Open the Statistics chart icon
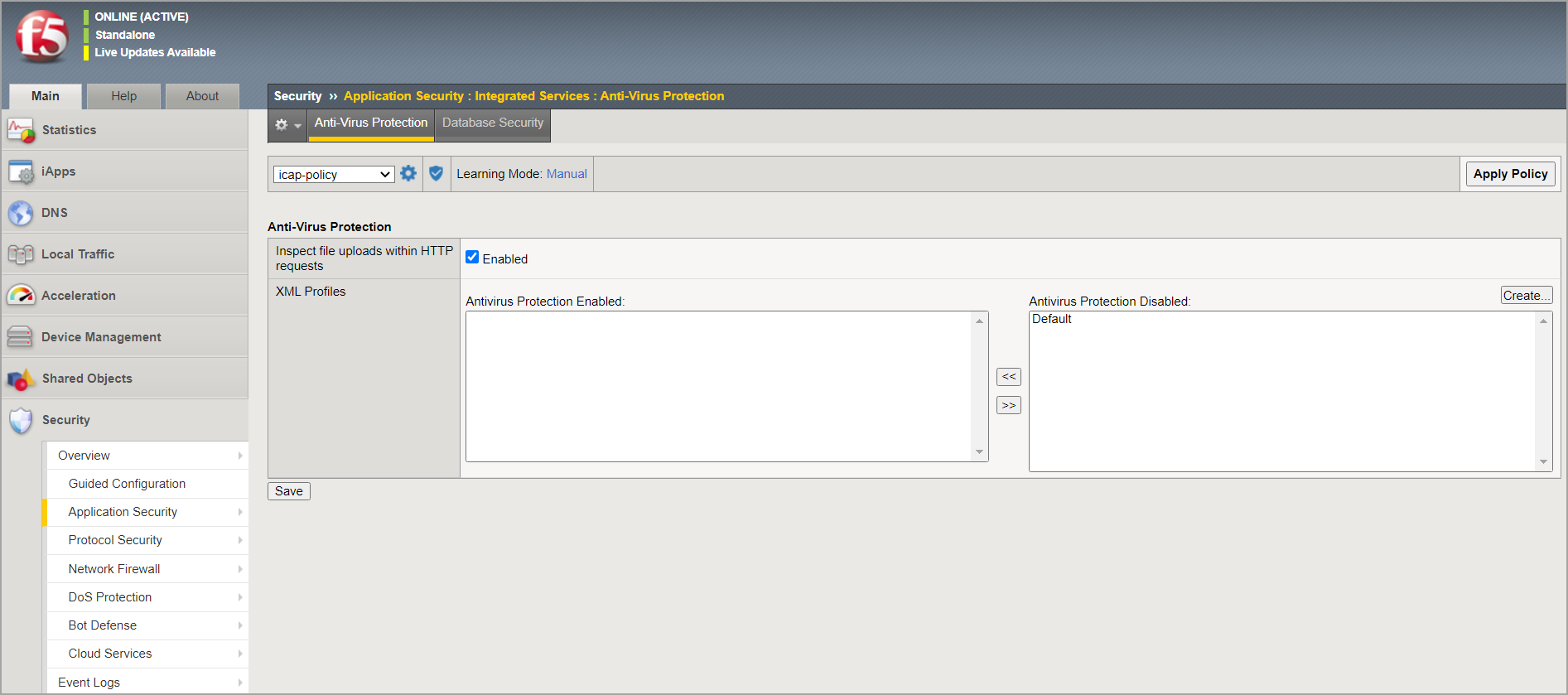The height and width of the screenshot is (695, 1568). [21, 130]
